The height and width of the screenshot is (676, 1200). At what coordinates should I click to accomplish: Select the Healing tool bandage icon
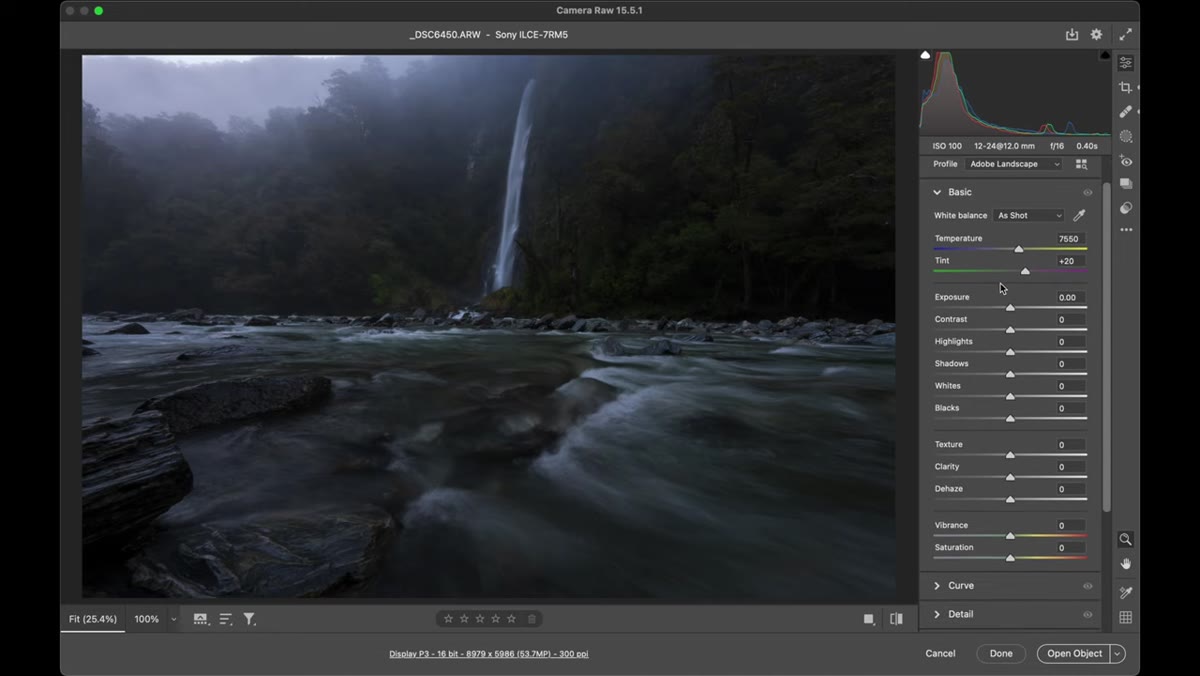(x=1126, y=112)
